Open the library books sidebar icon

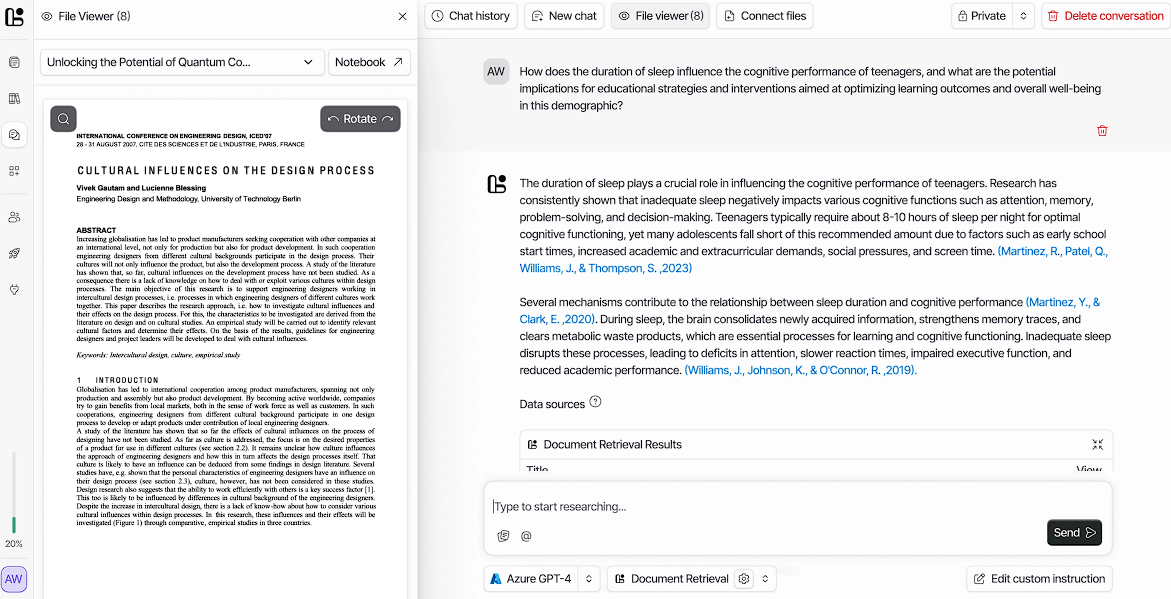pyautogui.click(x=14, y=99)
